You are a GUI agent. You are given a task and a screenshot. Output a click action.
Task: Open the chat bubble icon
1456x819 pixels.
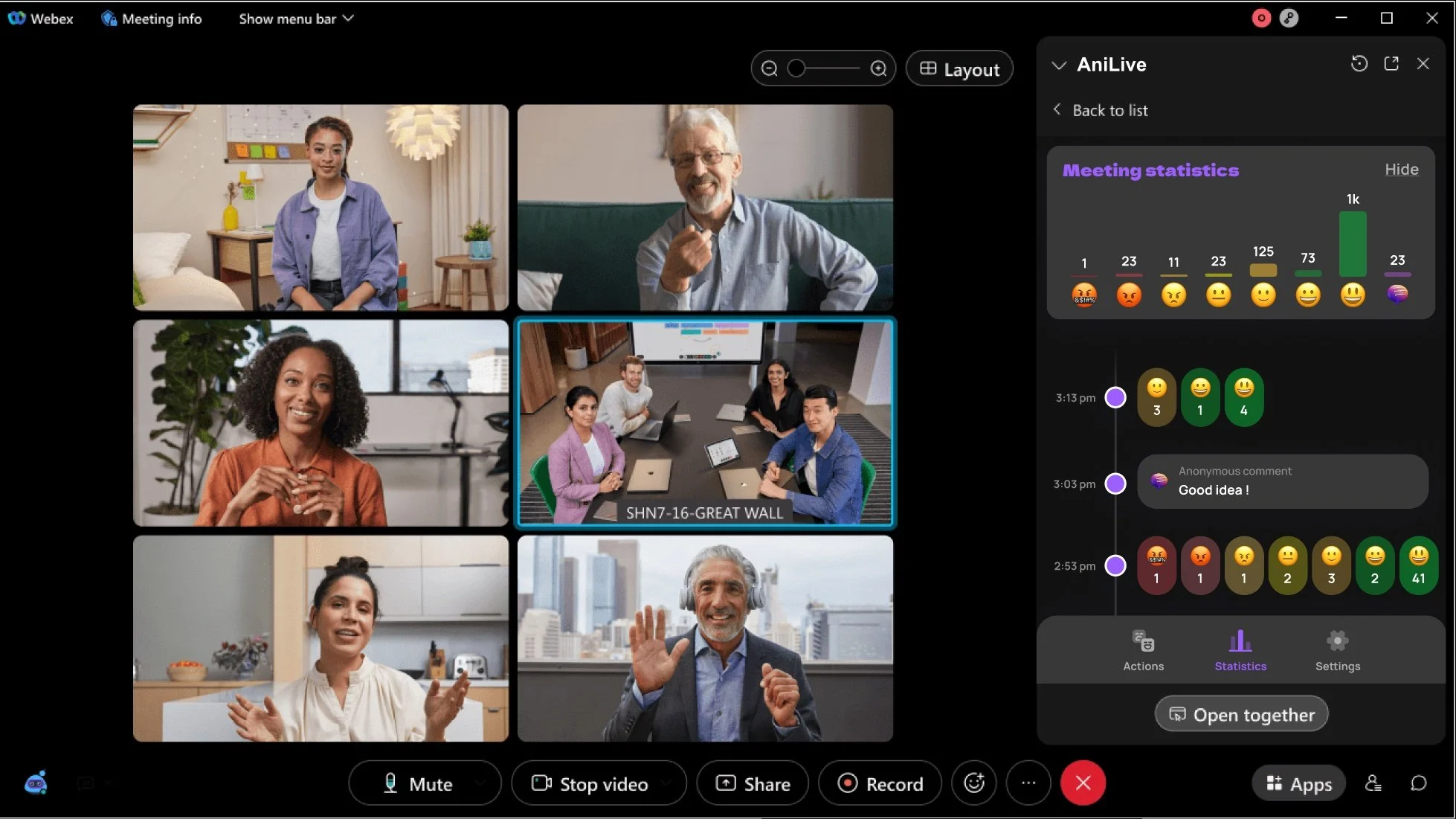pyautogui.click(x=1418, y=783)
